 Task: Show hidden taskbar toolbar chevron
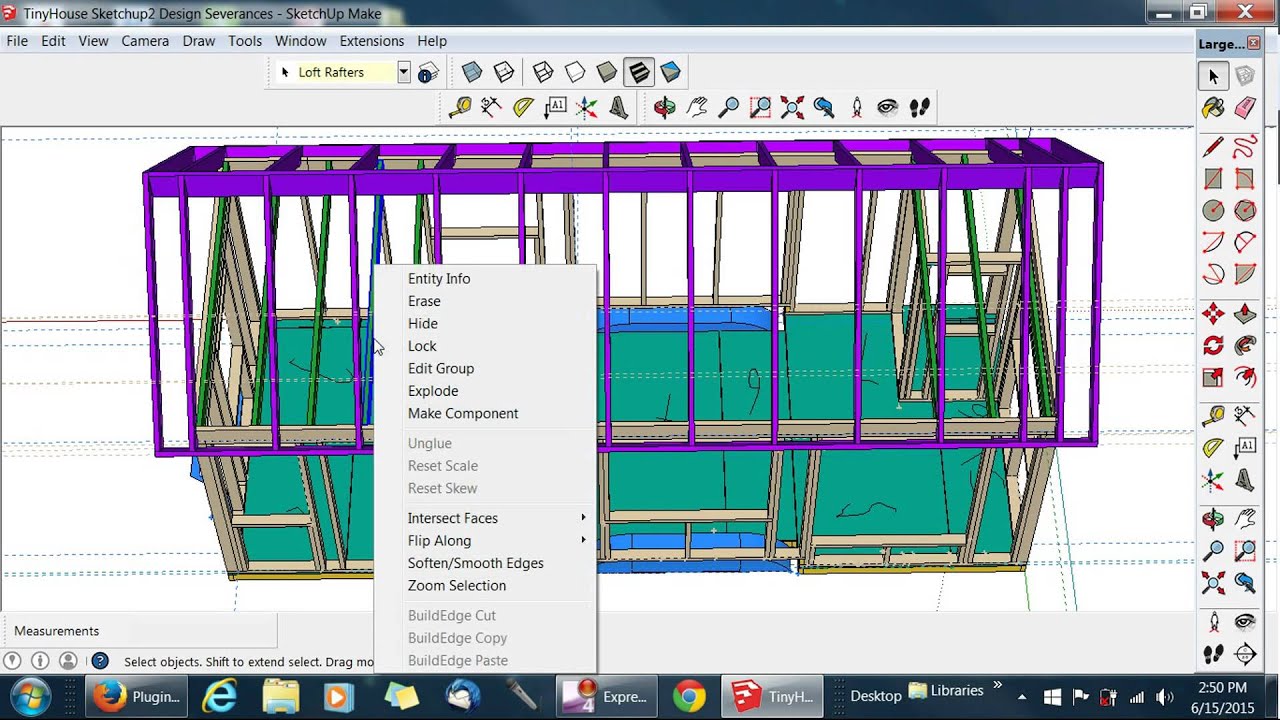point(997,687)
